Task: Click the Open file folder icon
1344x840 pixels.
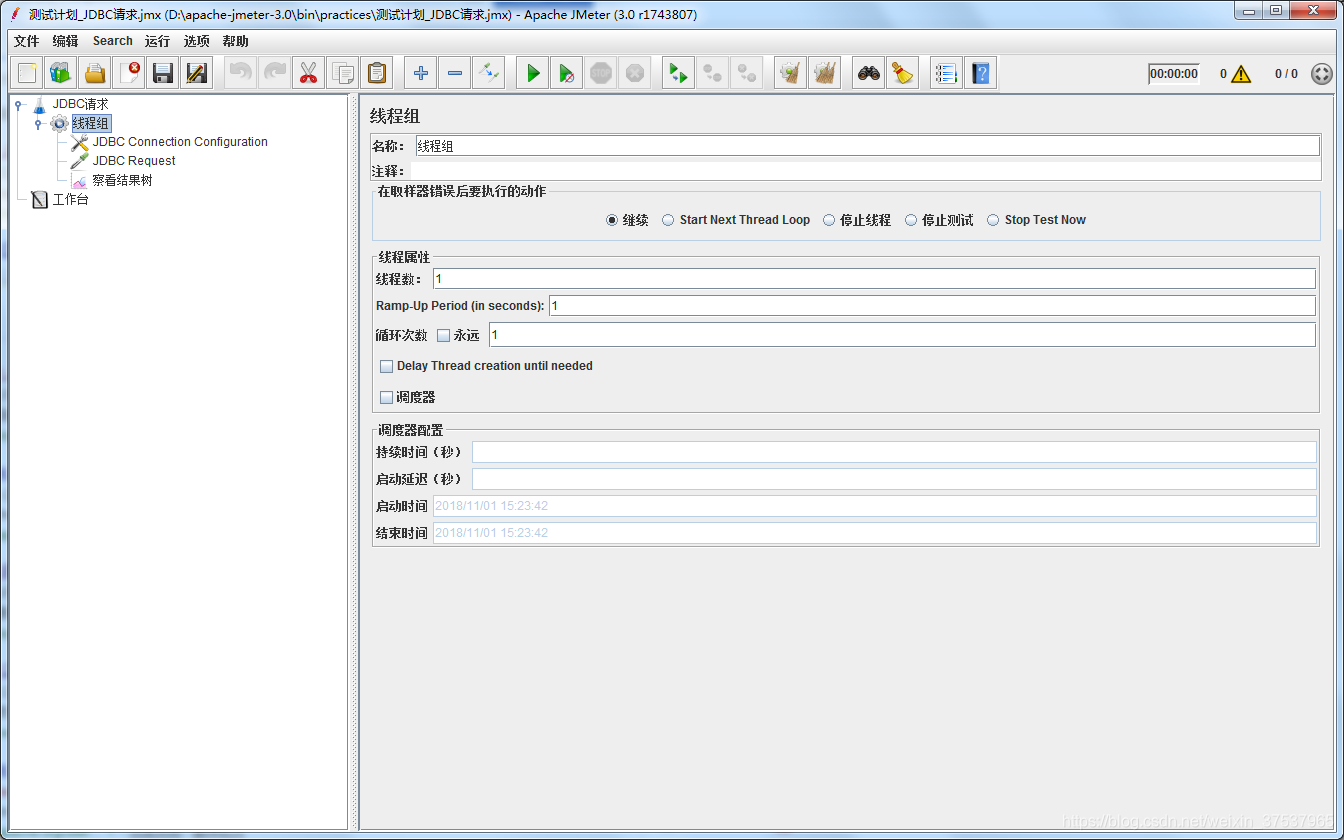Action: (95, 73)
